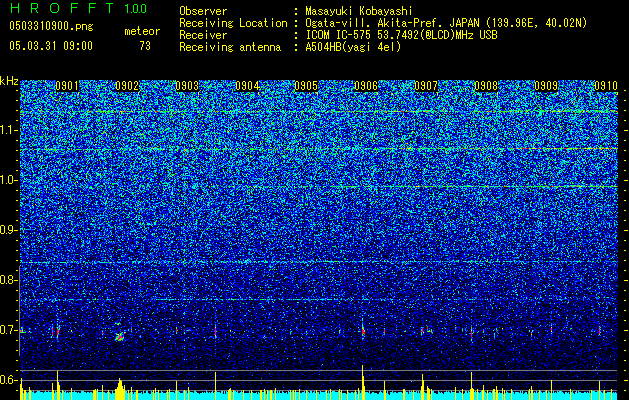This screenshot has height=400, width=629.
Task: Click the 1.0 frequency axis label
Action: pyautogui.click(x=9, y=180)
